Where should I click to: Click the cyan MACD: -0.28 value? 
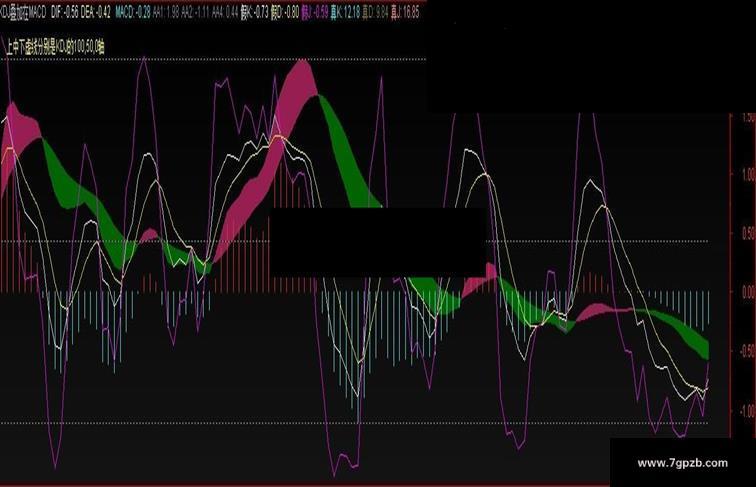pos(133,13)
